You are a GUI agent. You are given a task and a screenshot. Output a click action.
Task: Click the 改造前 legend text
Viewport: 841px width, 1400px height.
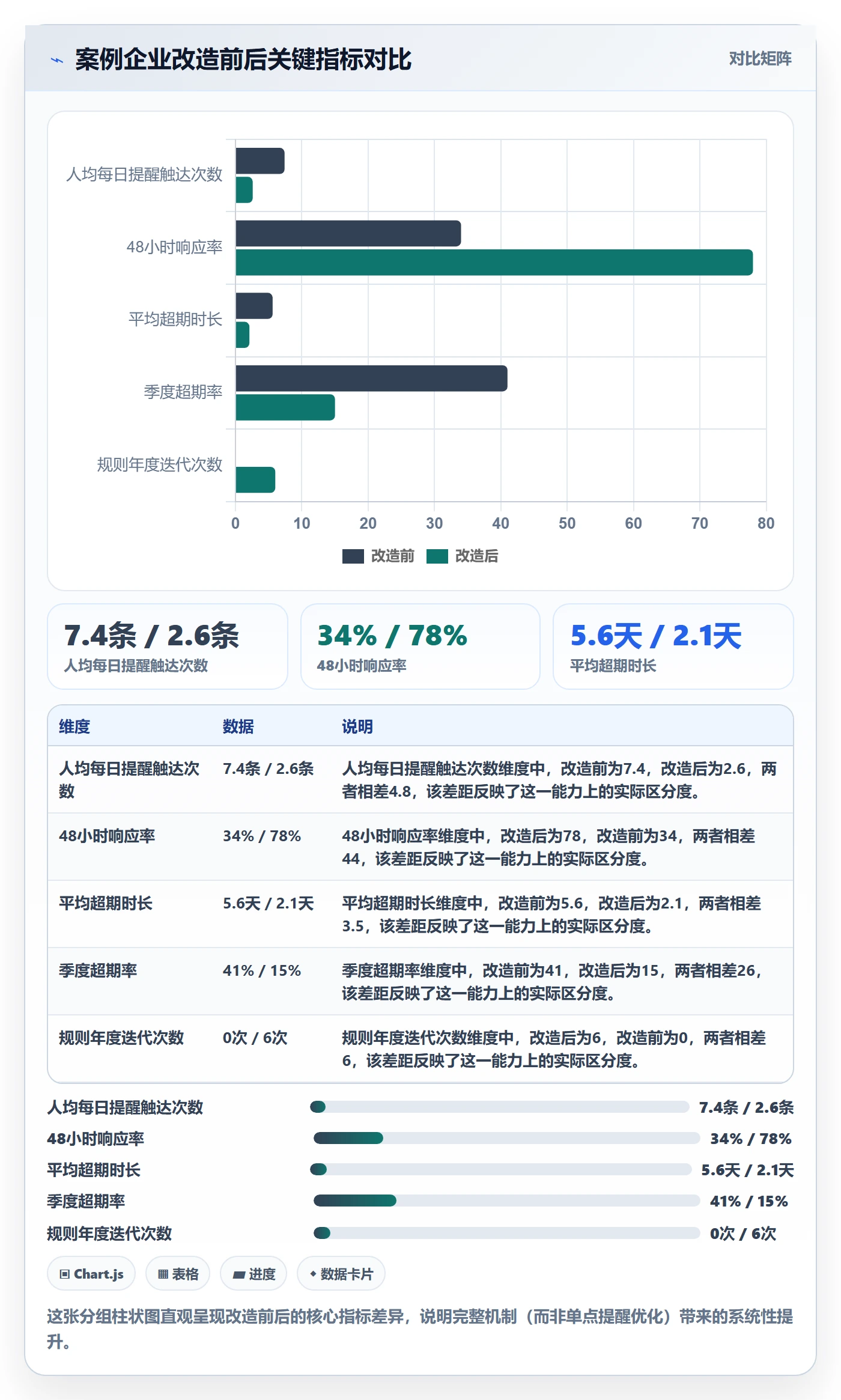coord(392,556)
